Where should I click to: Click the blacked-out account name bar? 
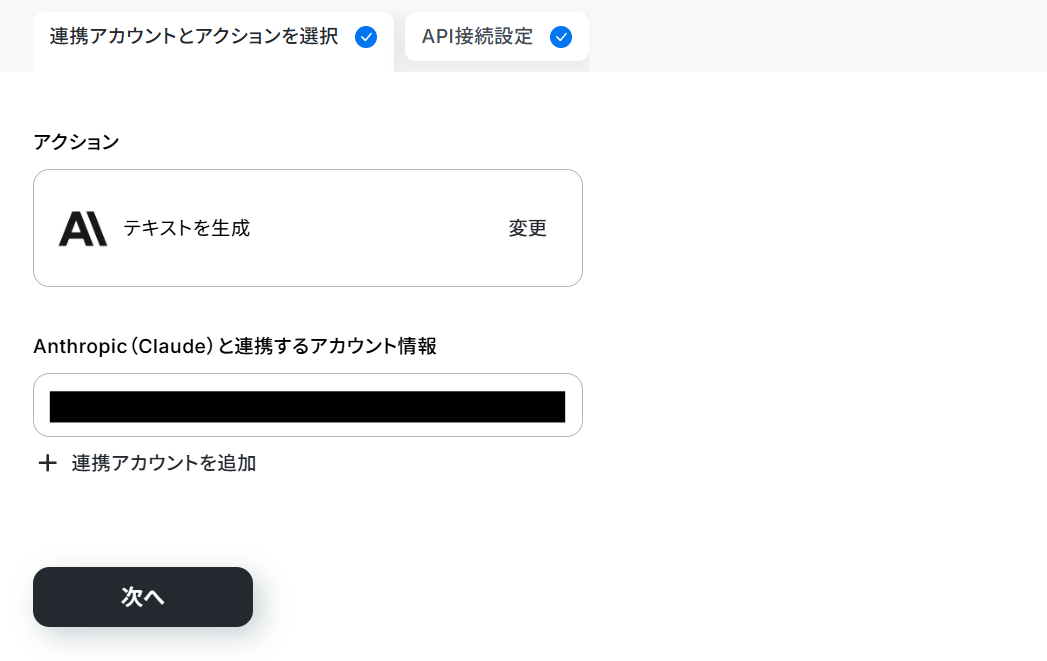(x=307, y=407)
